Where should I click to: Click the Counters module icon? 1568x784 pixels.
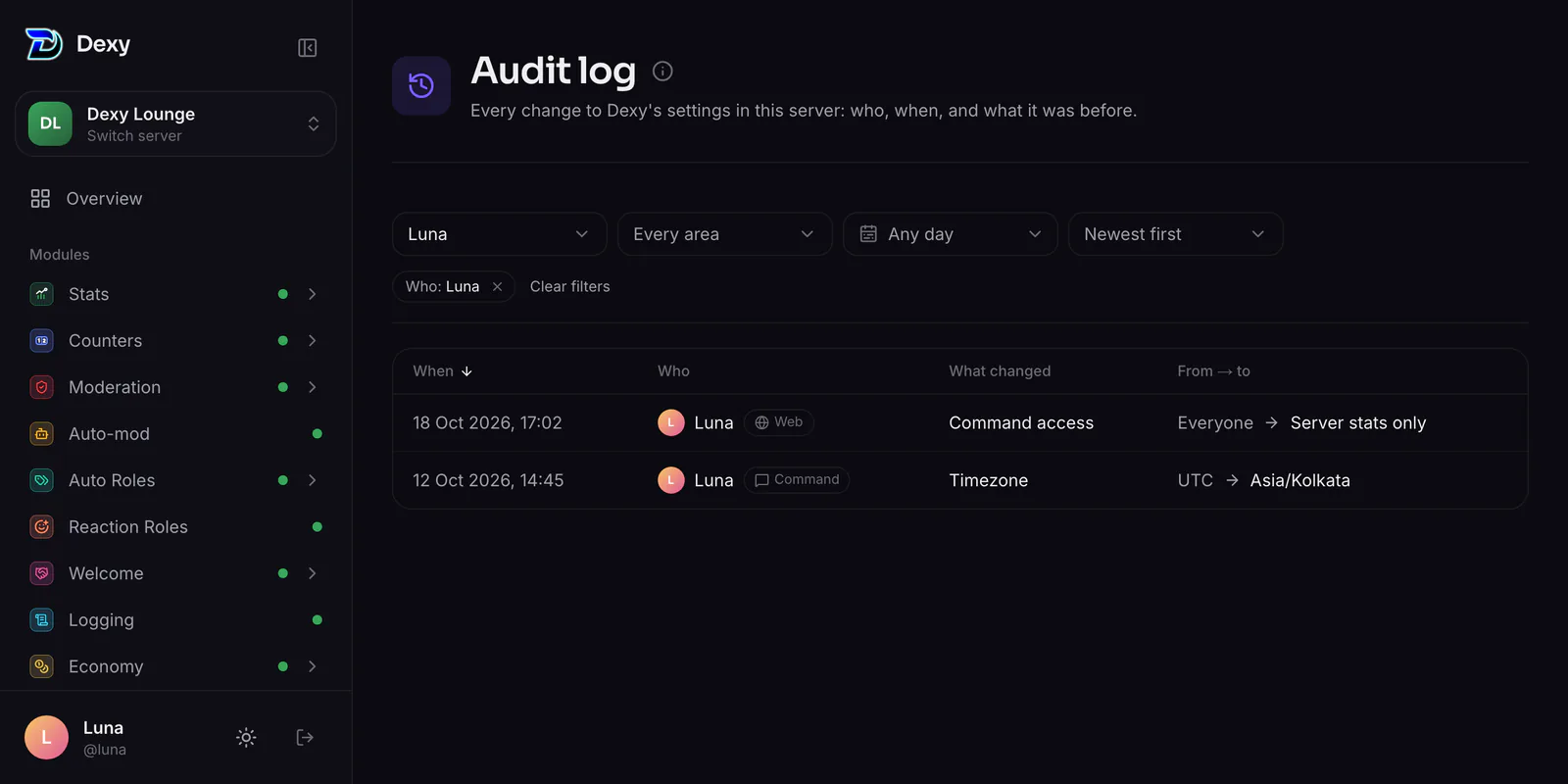(x=42, y=341)
